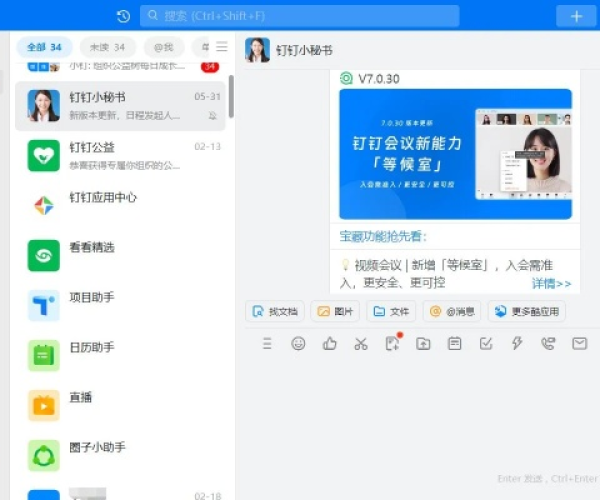Select the 全部 34 filter tab
Screen dimensions: 600x500
coord(44,47)
